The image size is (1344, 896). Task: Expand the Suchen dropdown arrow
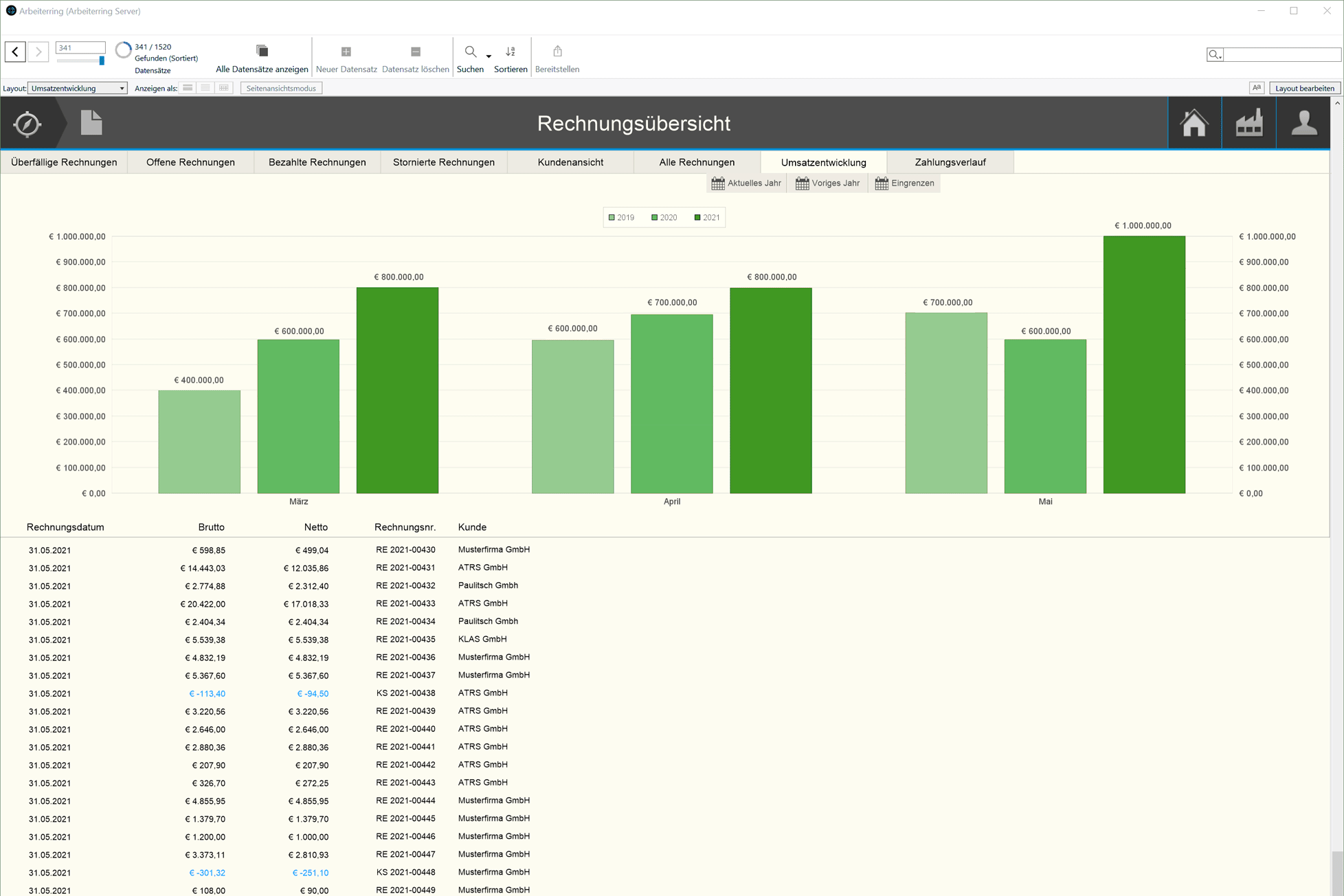489,56
